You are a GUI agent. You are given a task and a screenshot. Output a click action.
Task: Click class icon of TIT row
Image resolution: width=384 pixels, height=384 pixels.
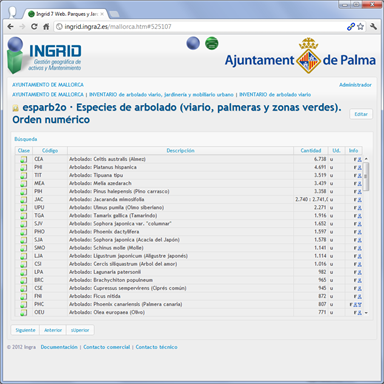[23, 175]
